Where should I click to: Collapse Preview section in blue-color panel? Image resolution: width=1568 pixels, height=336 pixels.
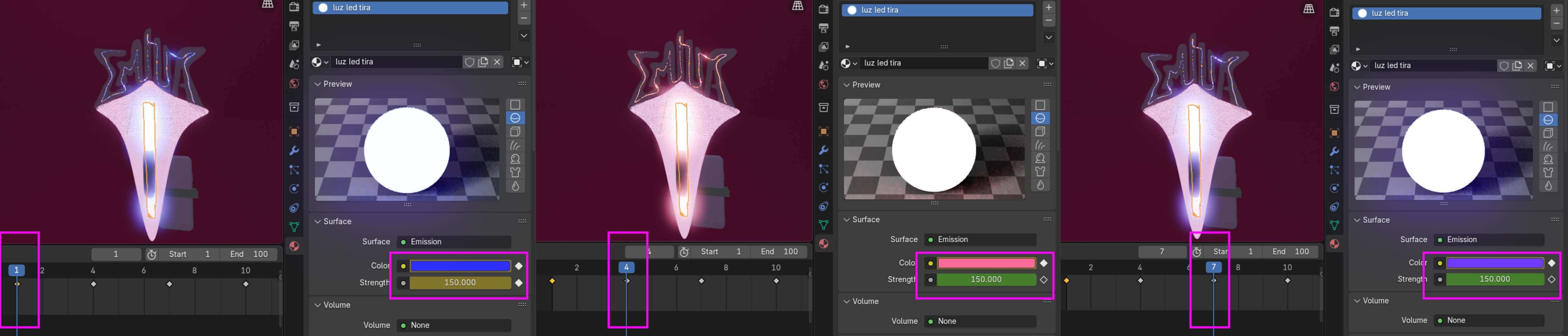click(x=334, y=84)
